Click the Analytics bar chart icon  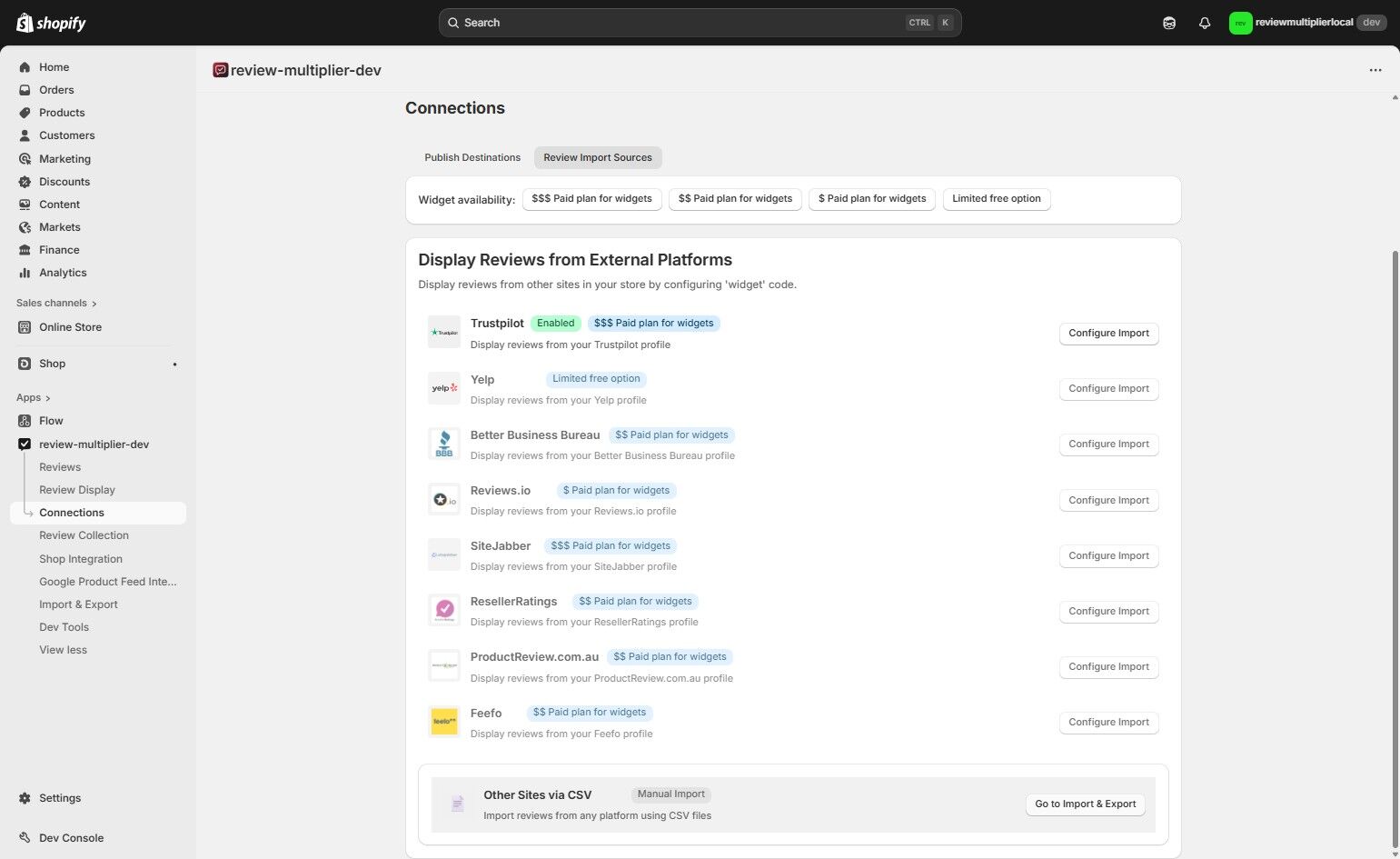(25, 273)
